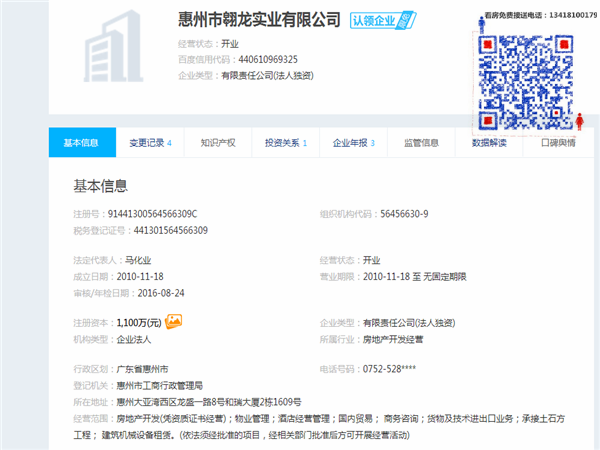Viewport: 600px width, 450px height.
Task: Click the credit code 440610969325
Action: [268, 60]
